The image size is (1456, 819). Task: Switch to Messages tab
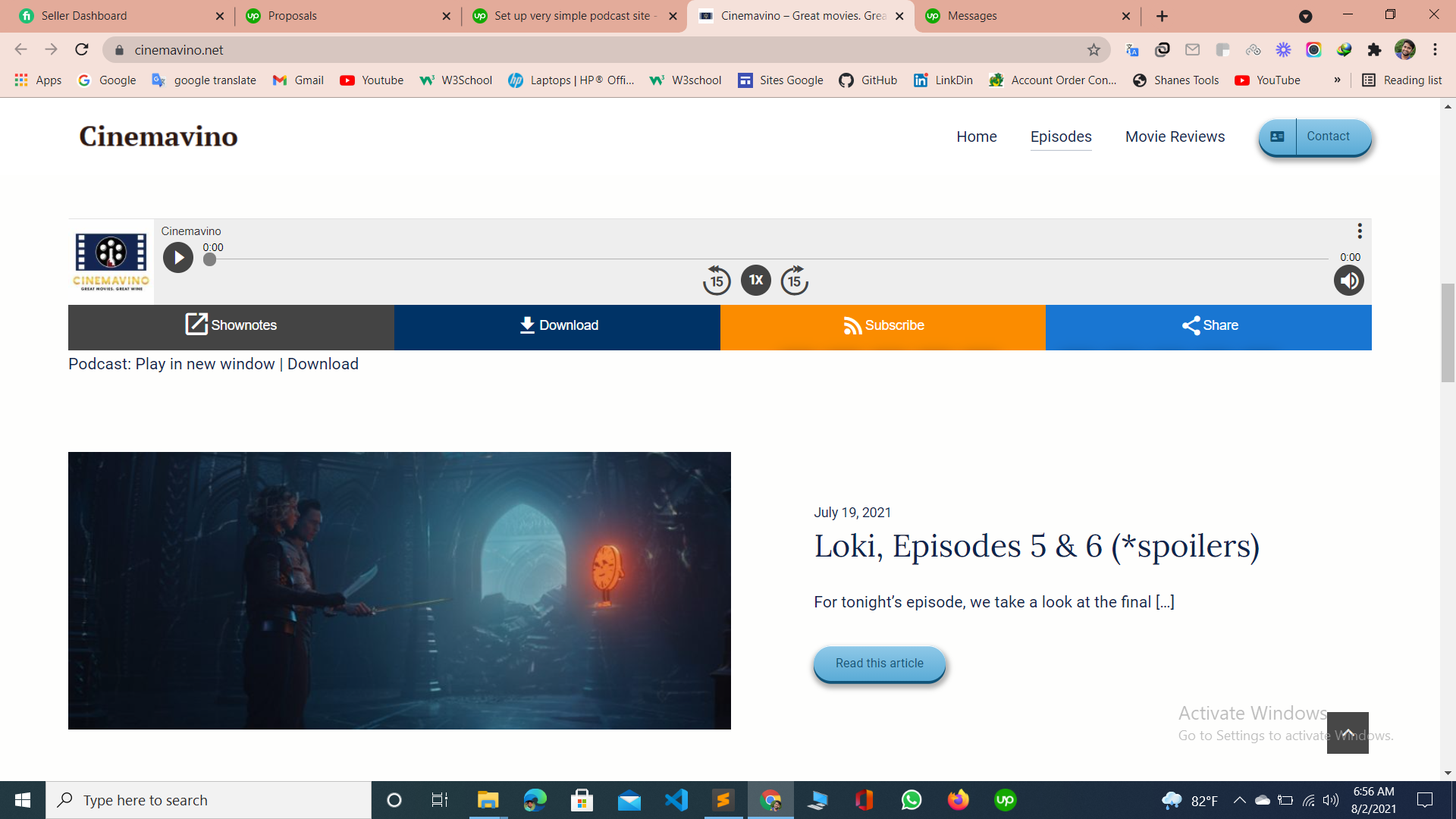tap(1028, 16)
